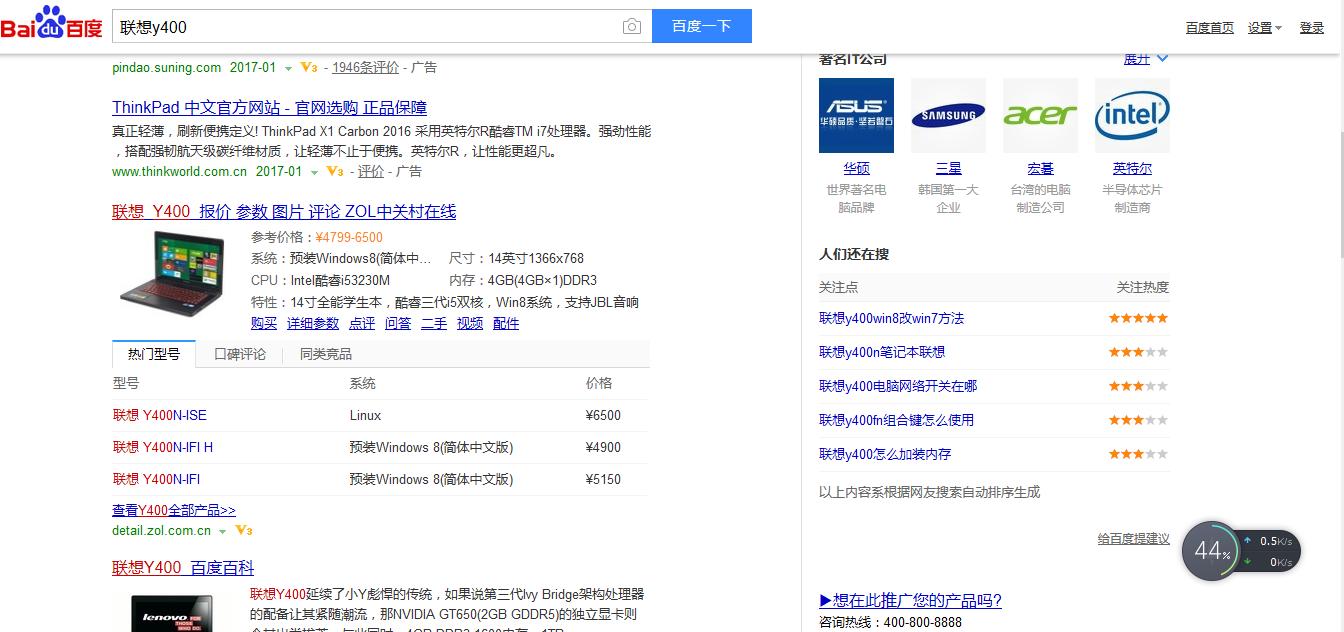Image resolution: width=1344 pixels, height=632 pixels.
Task: Click the search input field
Action: (365, 27)
